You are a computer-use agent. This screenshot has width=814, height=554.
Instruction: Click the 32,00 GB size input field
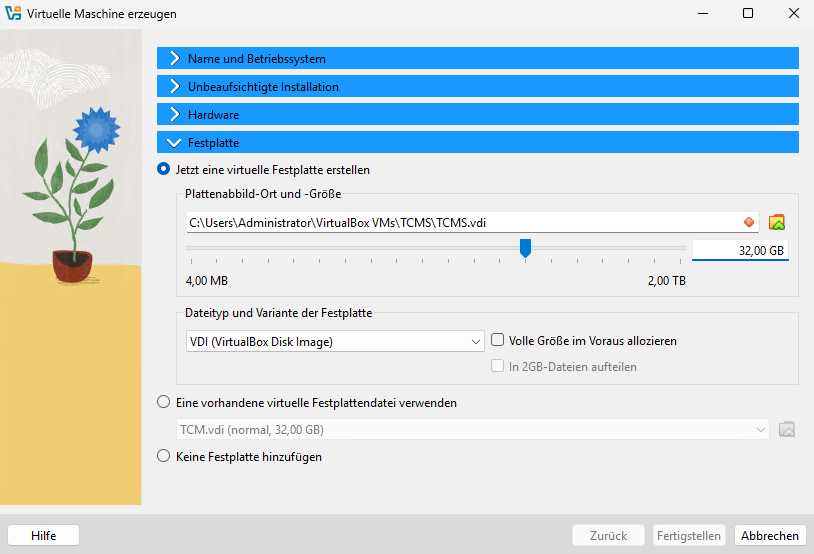point(740,250)
